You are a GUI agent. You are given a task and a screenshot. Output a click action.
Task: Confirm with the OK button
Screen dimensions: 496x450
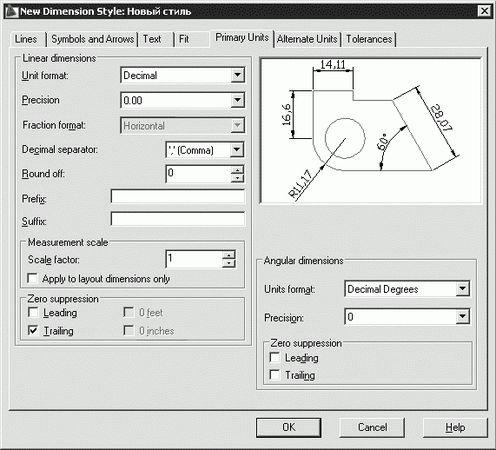pyautogui.click(x=289, y=427)
